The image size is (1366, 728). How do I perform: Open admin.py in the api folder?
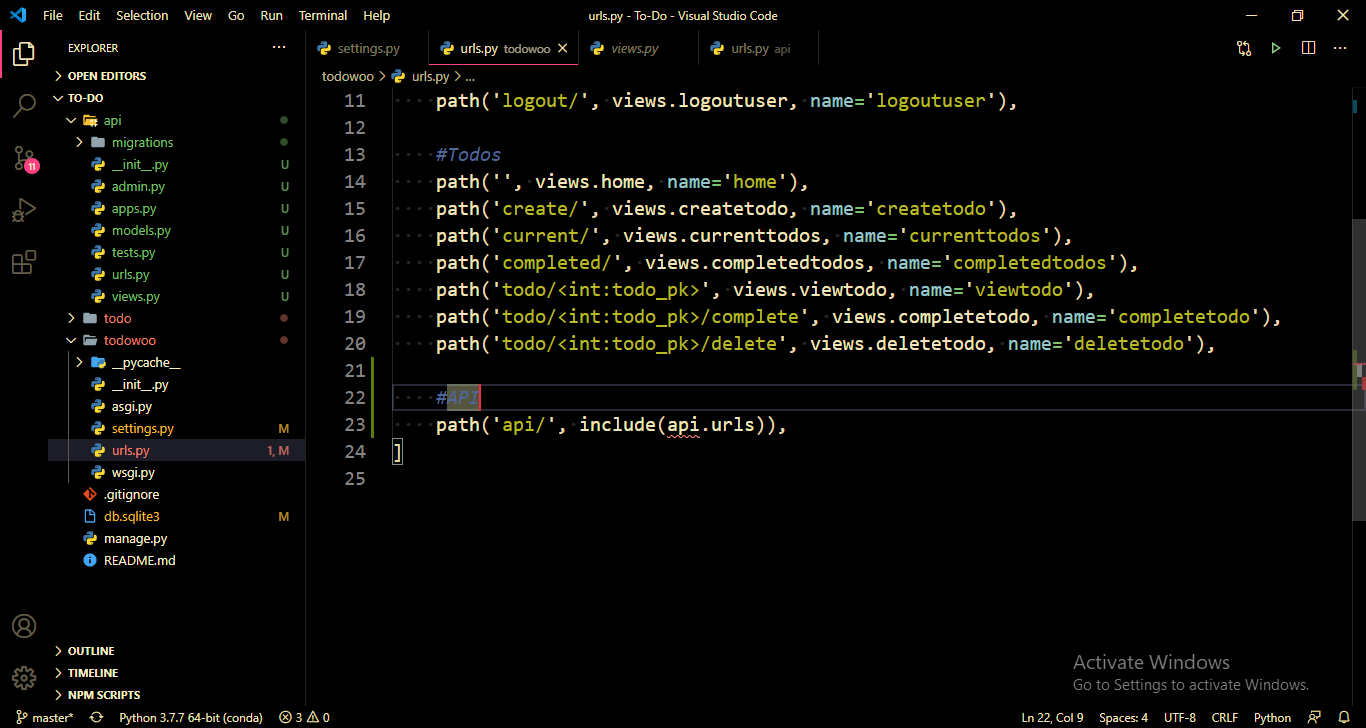click(176, 186)
